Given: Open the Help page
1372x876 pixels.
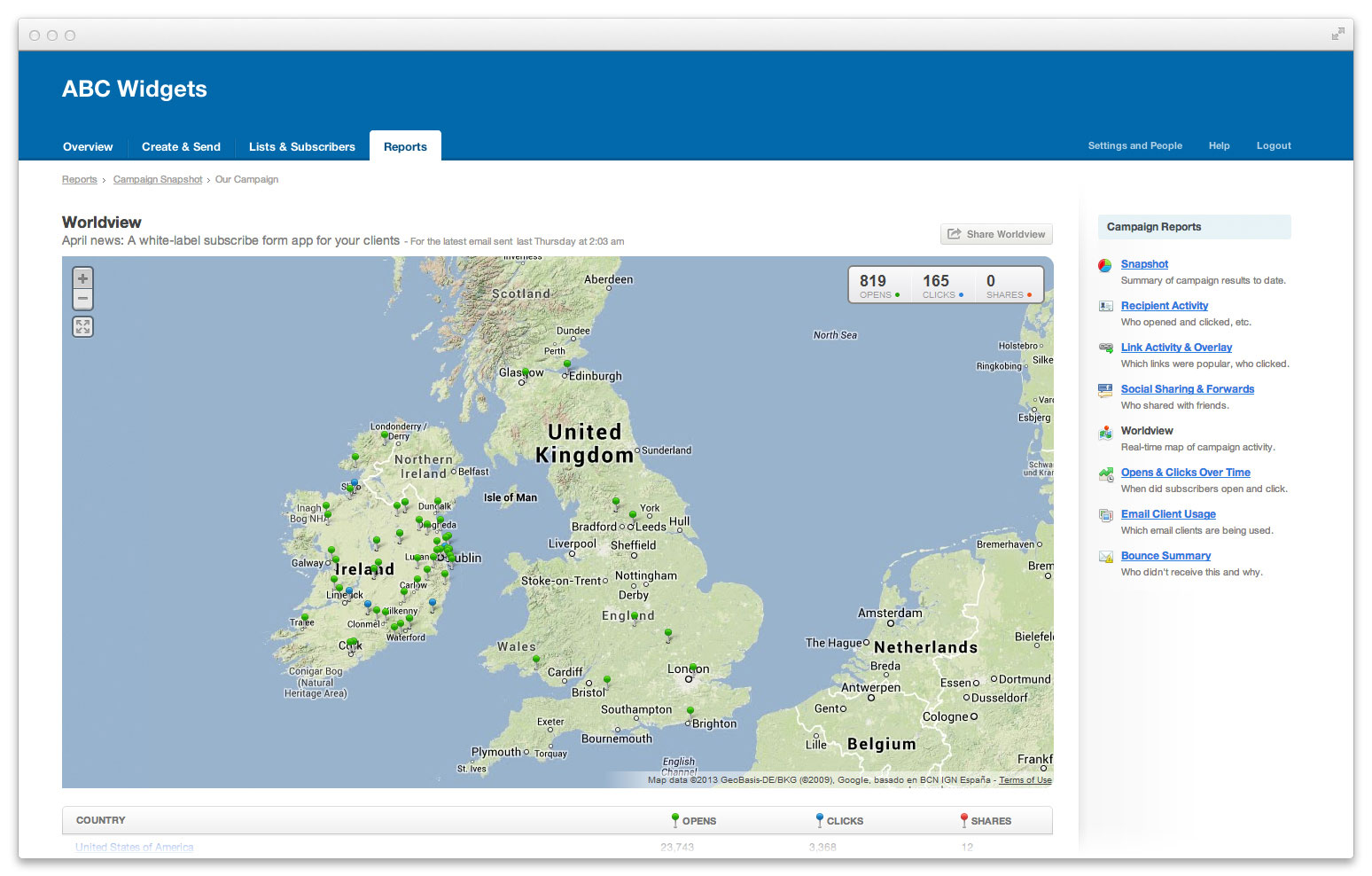Looking at the screenshot, I should click(x=1220, y=145).
